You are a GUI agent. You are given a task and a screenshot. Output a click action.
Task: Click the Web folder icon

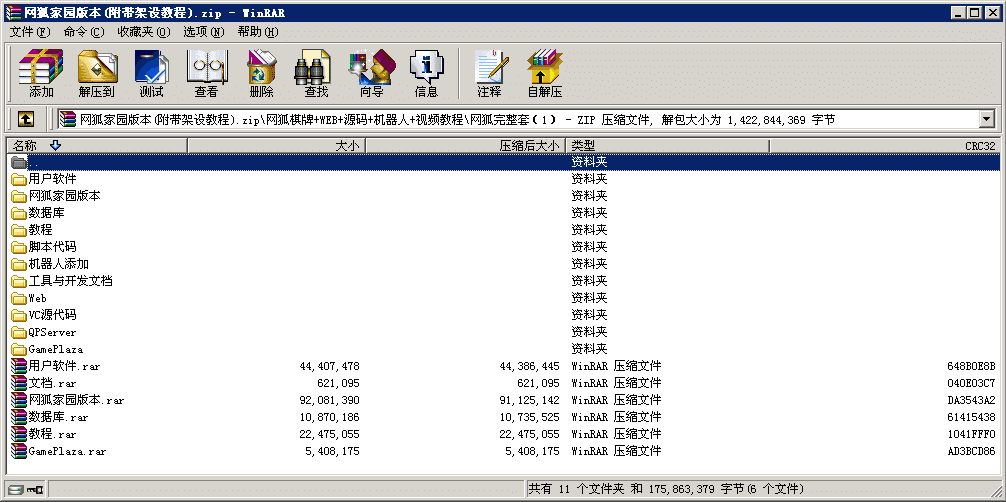point(19,298)
